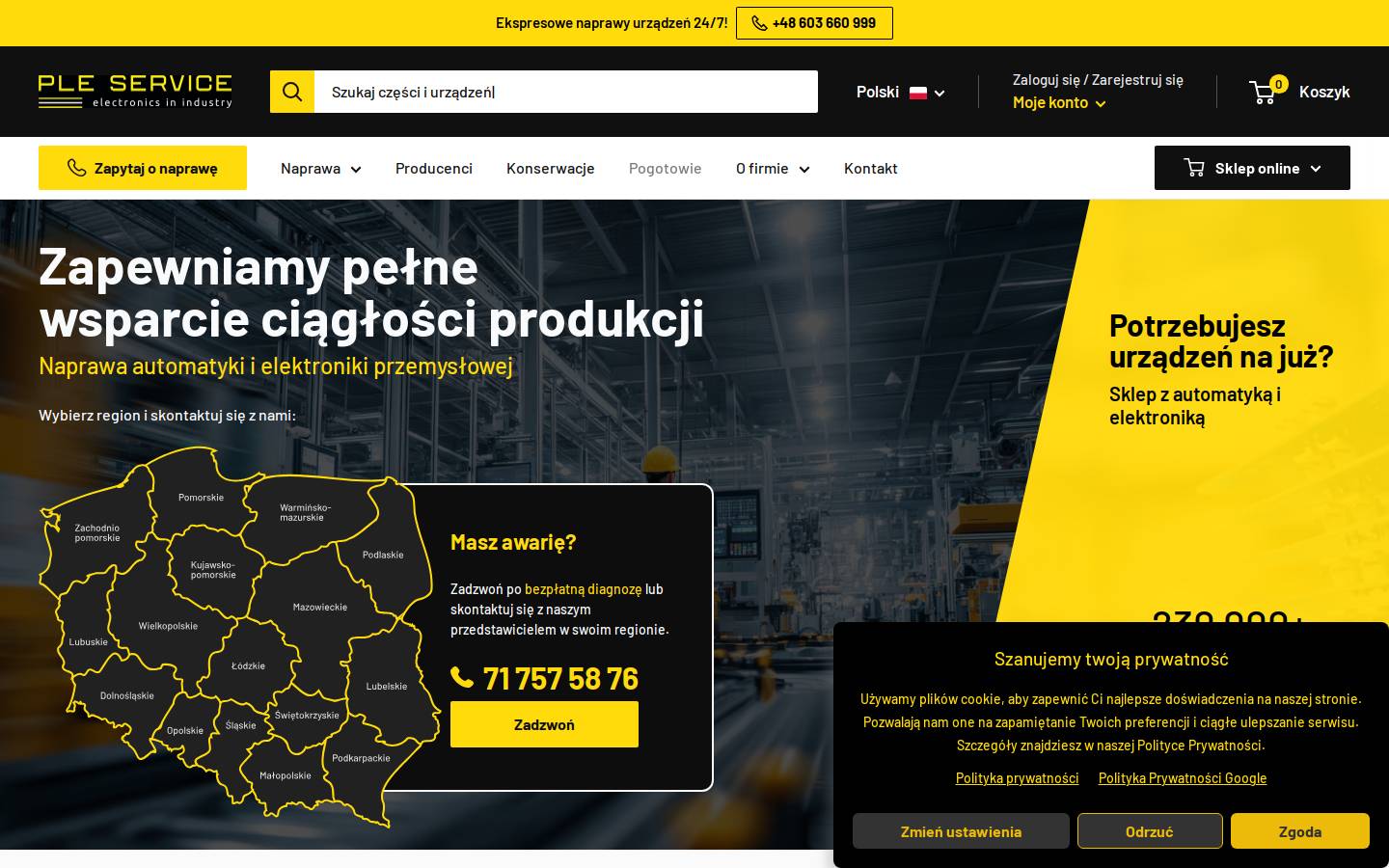Screen dimensions: 1389x868
Task: Select the Podkarpackie region on the map
Action: pos(362,758)
